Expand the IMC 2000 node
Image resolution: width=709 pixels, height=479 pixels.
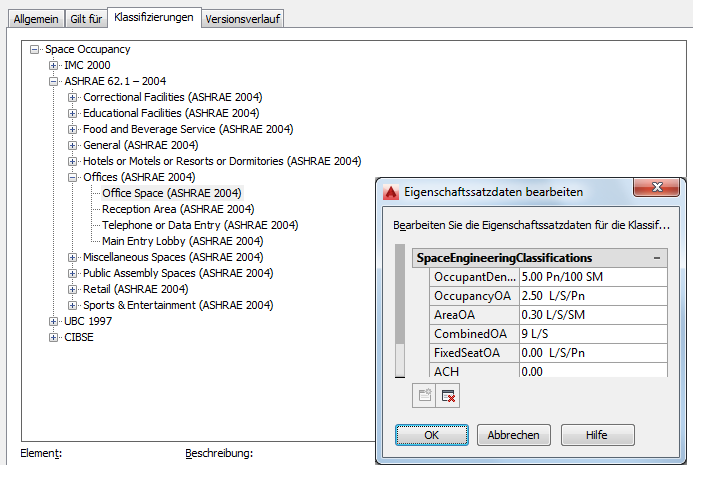(x=53, y=65)
